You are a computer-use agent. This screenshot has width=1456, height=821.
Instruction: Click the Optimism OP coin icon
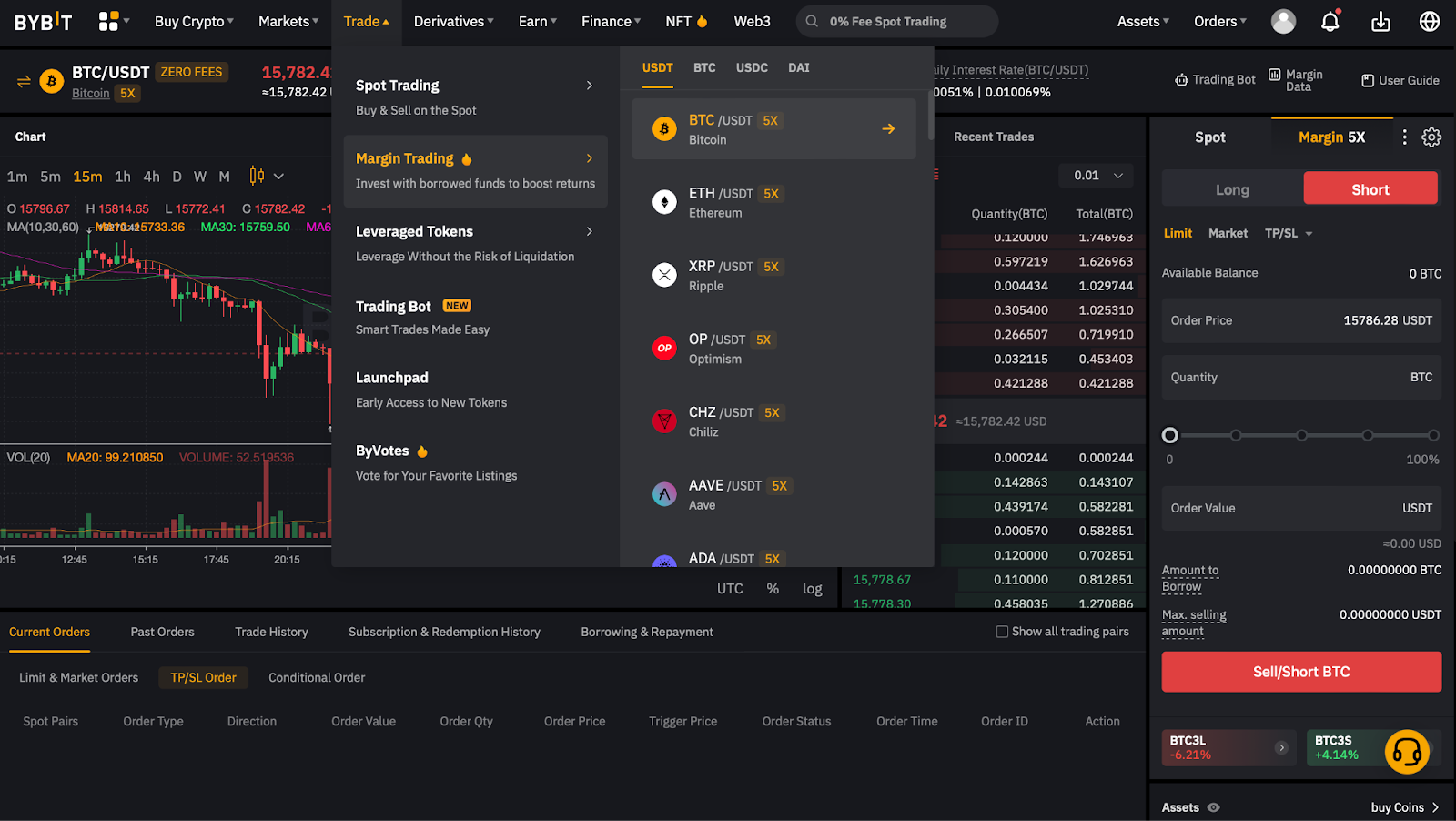tap(664, 348)
